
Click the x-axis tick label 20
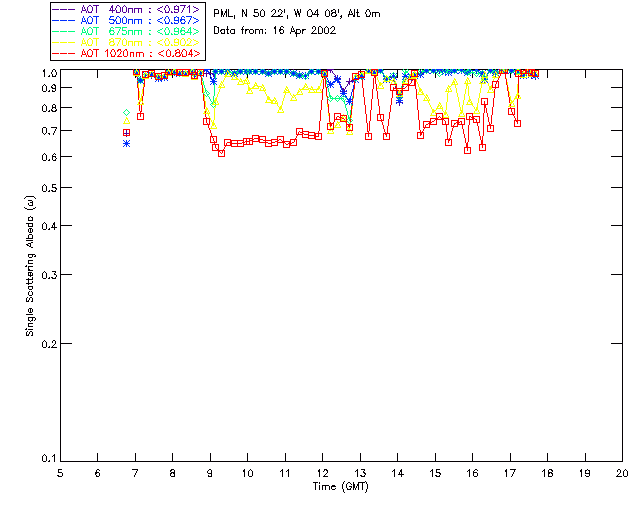(x=622, y=473)
